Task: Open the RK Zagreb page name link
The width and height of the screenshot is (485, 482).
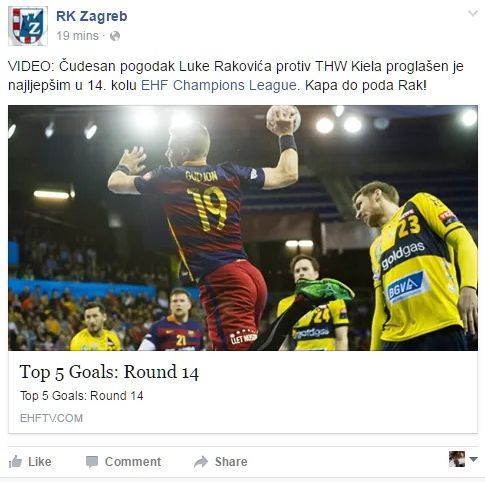Action: tap(92, 16)
